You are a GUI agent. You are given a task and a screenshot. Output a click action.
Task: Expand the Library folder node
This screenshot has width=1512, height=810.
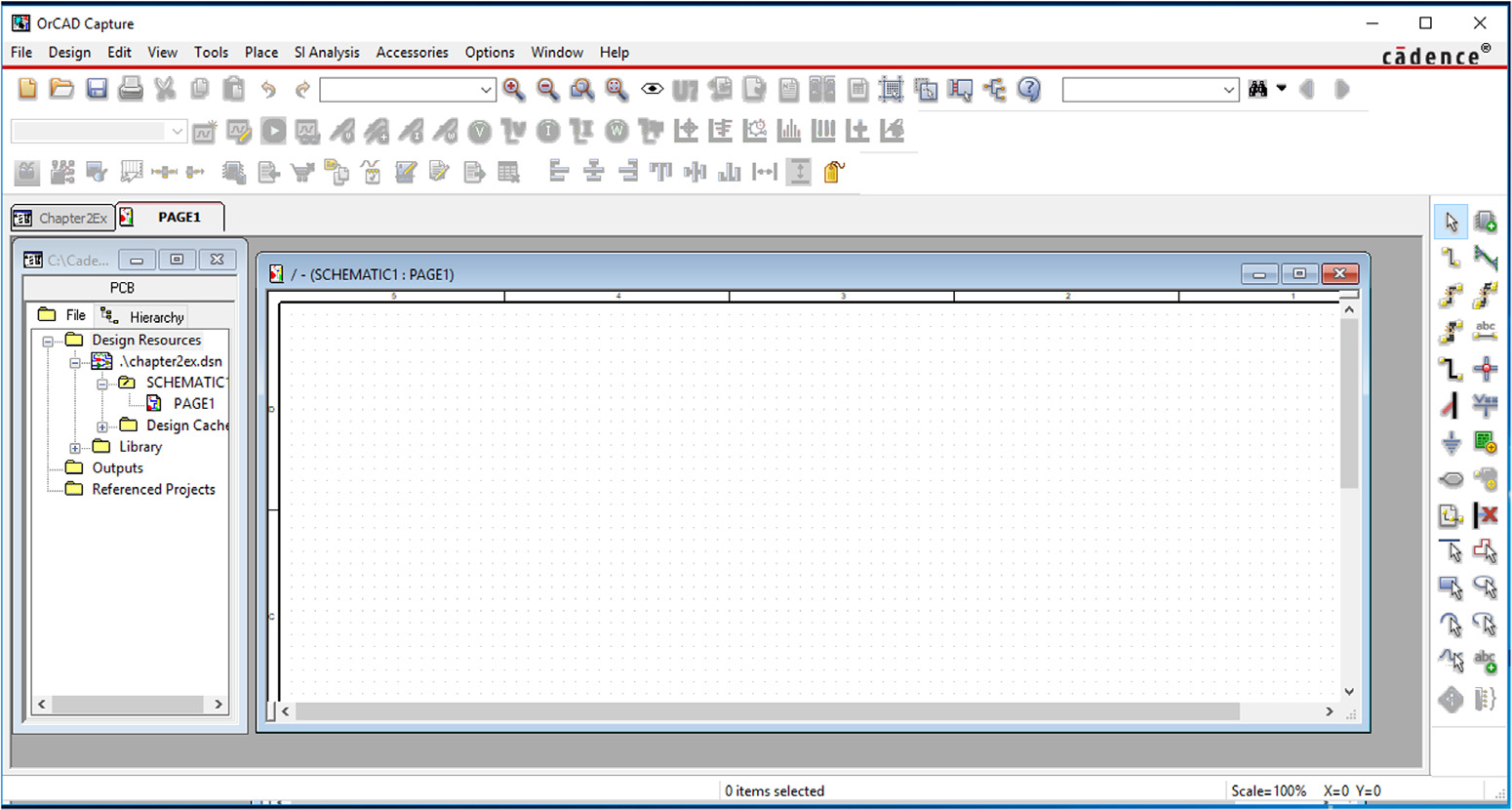[x=75, y=448]
